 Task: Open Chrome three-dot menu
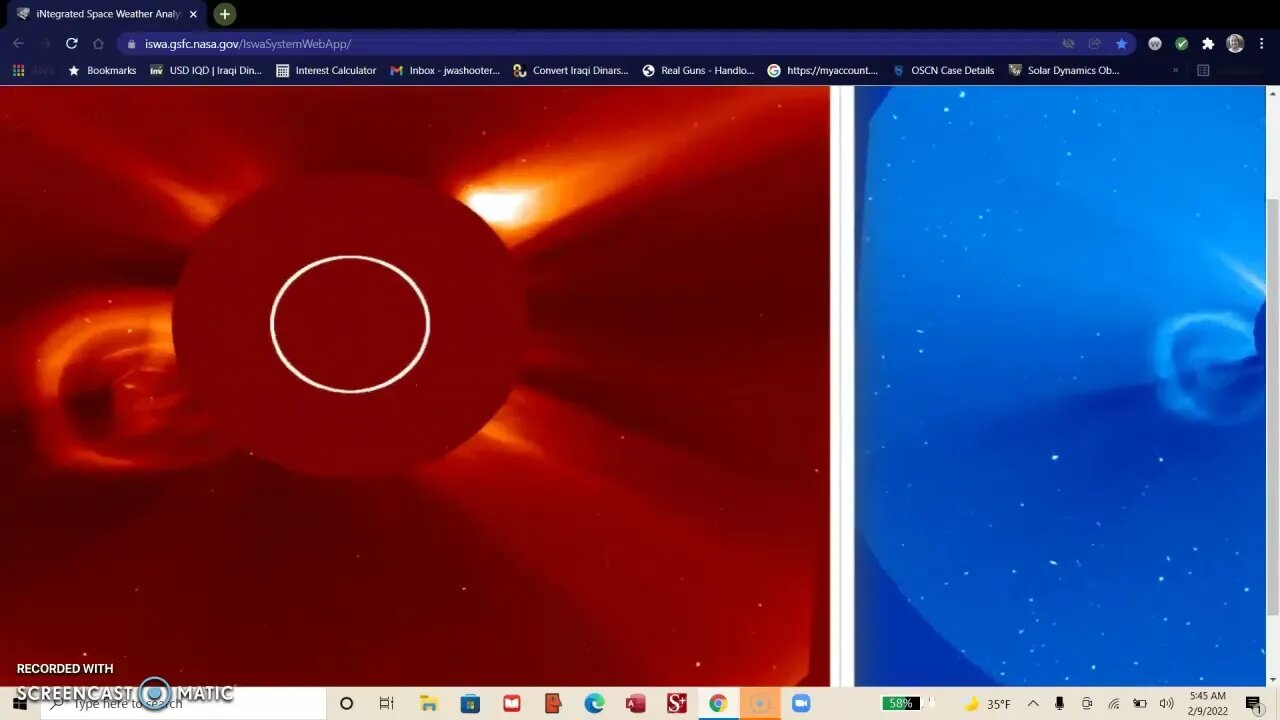[x=1261, y=44]
